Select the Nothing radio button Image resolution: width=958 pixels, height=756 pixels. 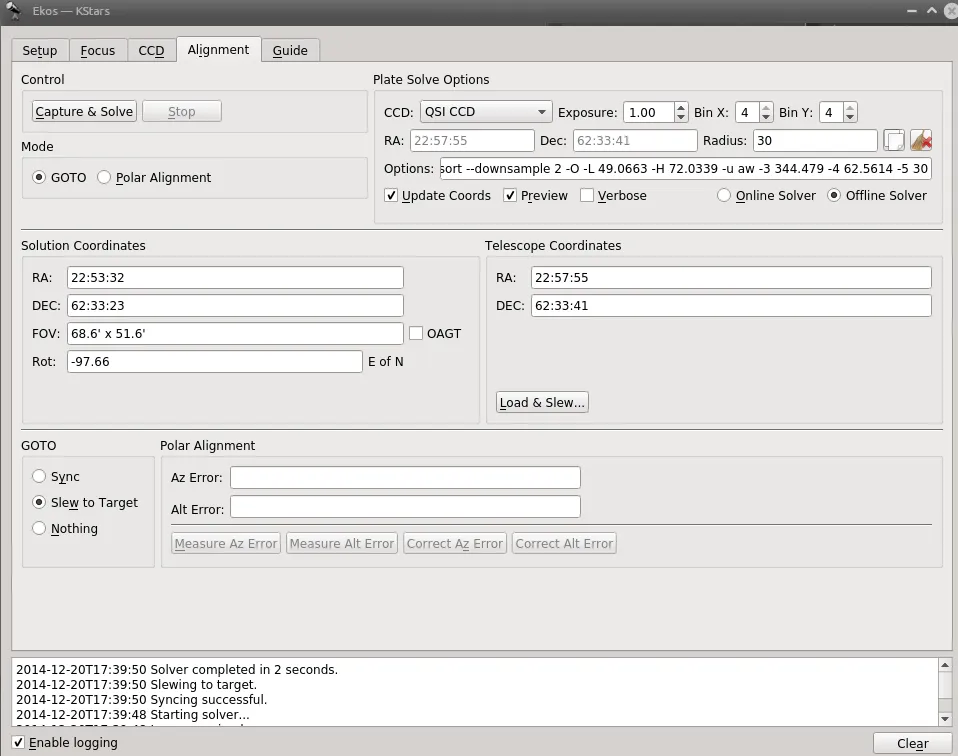[x=39, y=528]
